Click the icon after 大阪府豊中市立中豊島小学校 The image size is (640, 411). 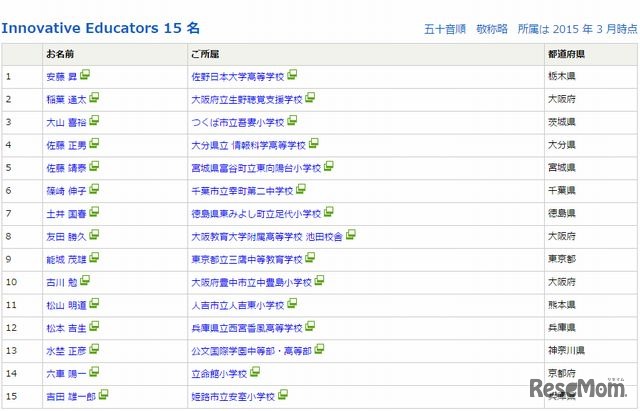coord(320,280)
